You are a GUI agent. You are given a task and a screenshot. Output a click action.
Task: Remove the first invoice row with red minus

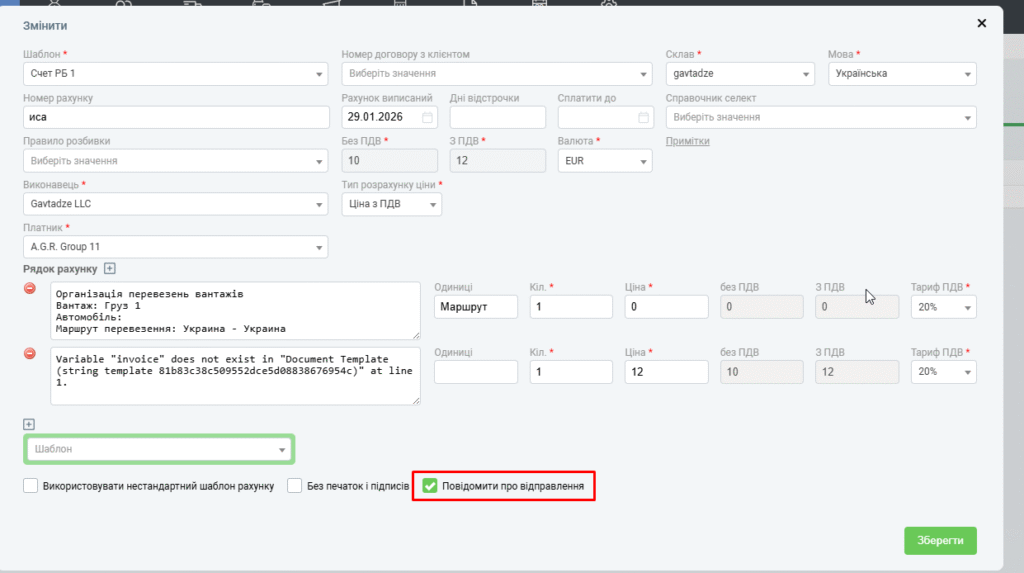[30, 289]
